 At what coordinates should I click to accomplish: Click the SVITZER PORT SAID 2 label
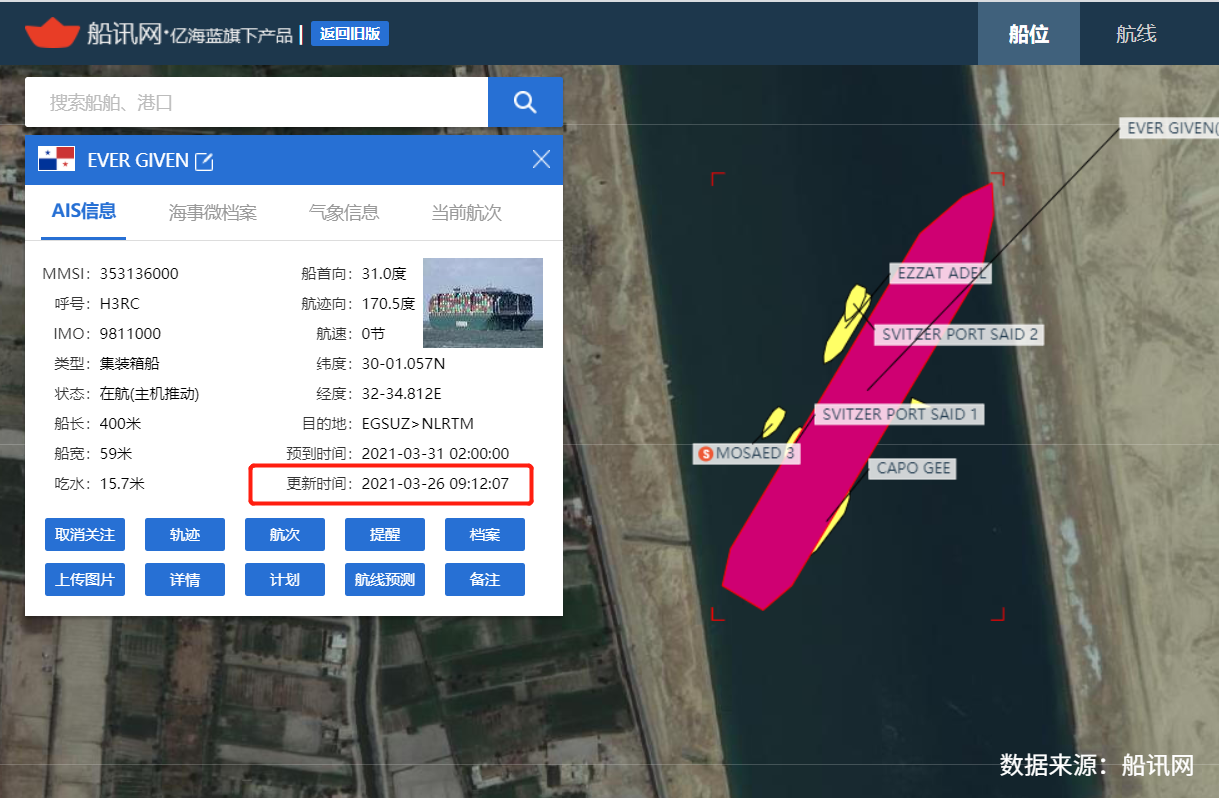(x=960, y=334)
